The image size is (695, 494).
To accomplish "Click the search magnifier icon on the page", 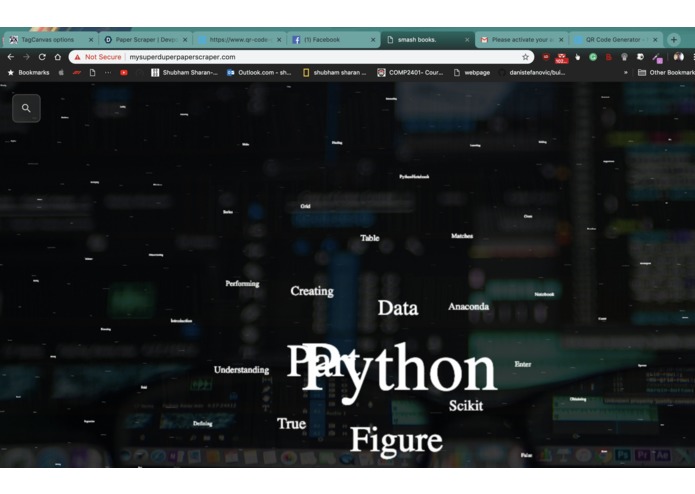I will 26,108.
